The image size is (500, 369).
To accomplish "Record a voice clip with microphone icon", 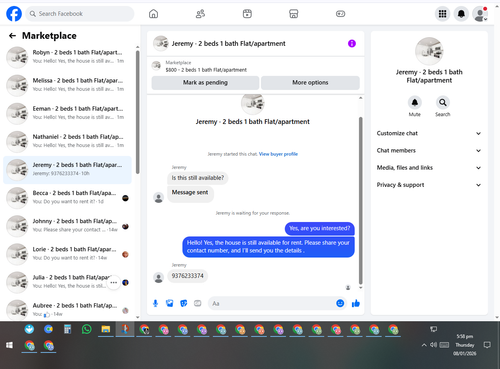I will pyautogui.click(x=155, y=303).
